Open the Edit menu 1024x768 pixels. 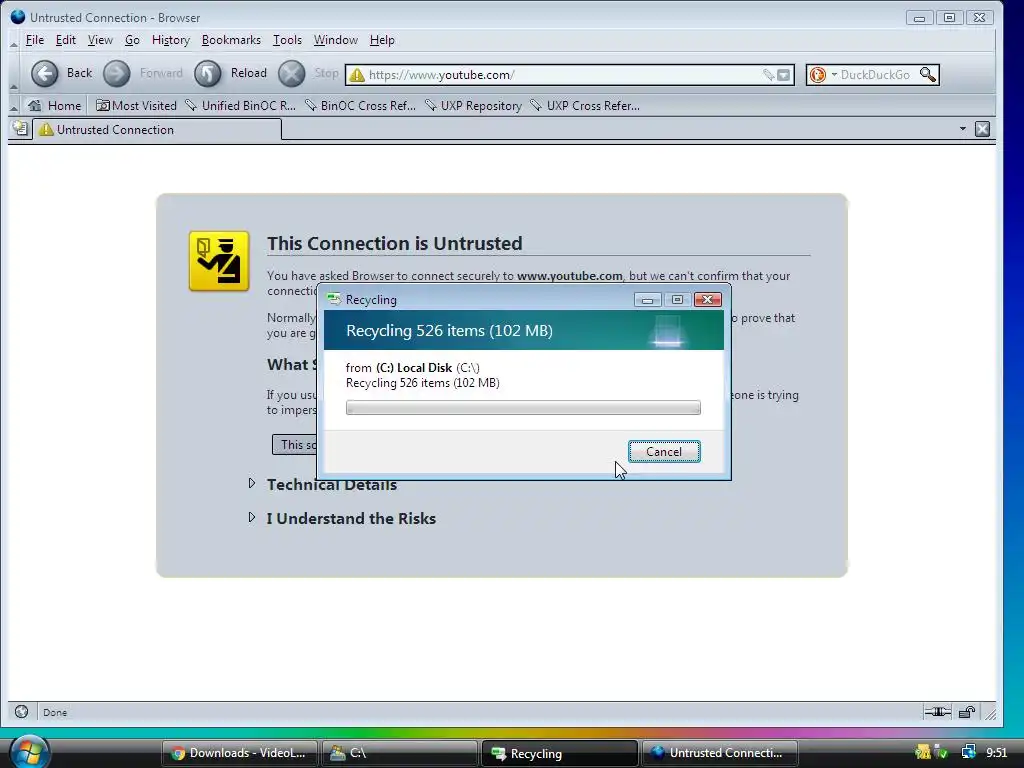coord(65,40)
